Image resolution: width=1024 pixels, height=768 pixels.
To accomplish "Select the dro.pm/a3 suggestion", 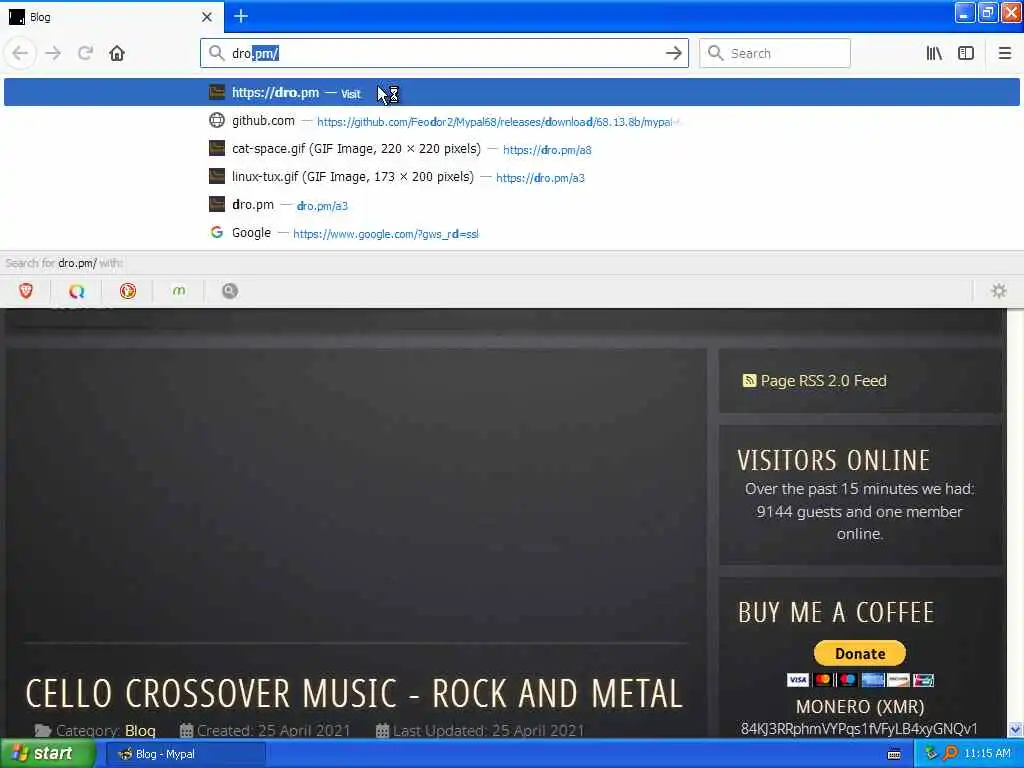I will pyautogui.click(x=512, y=205).
